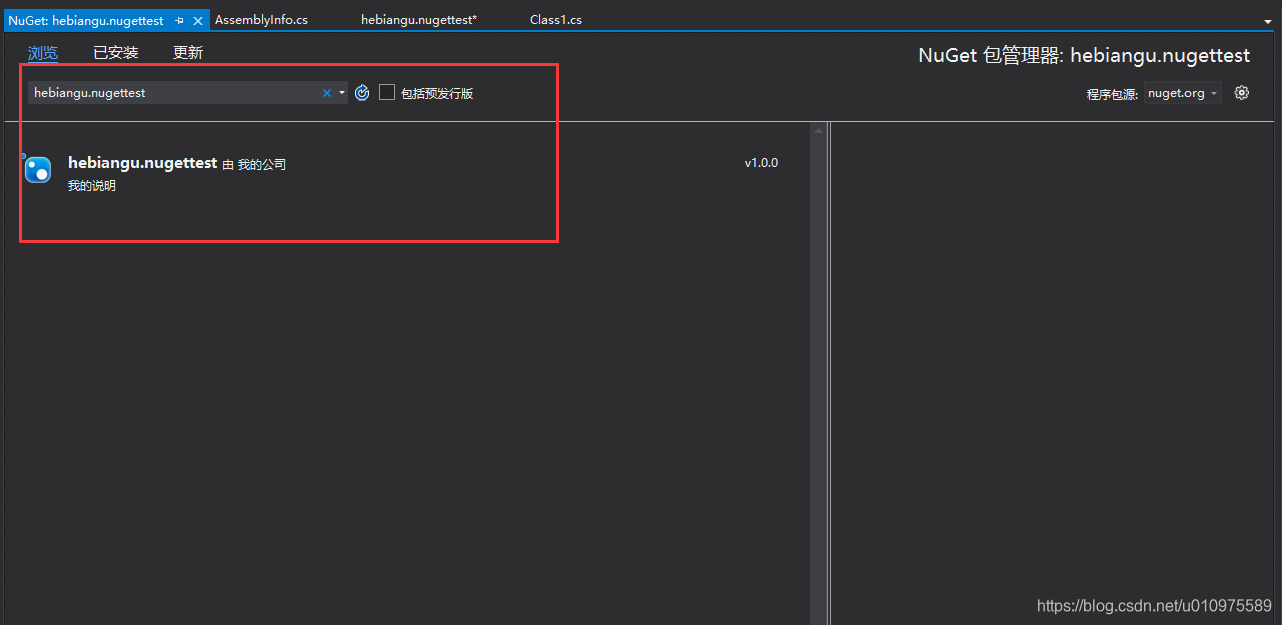This screenshot has height=625, width=1282.
Task: Switch to the 更新 tab
Action: tap(188, 53)
